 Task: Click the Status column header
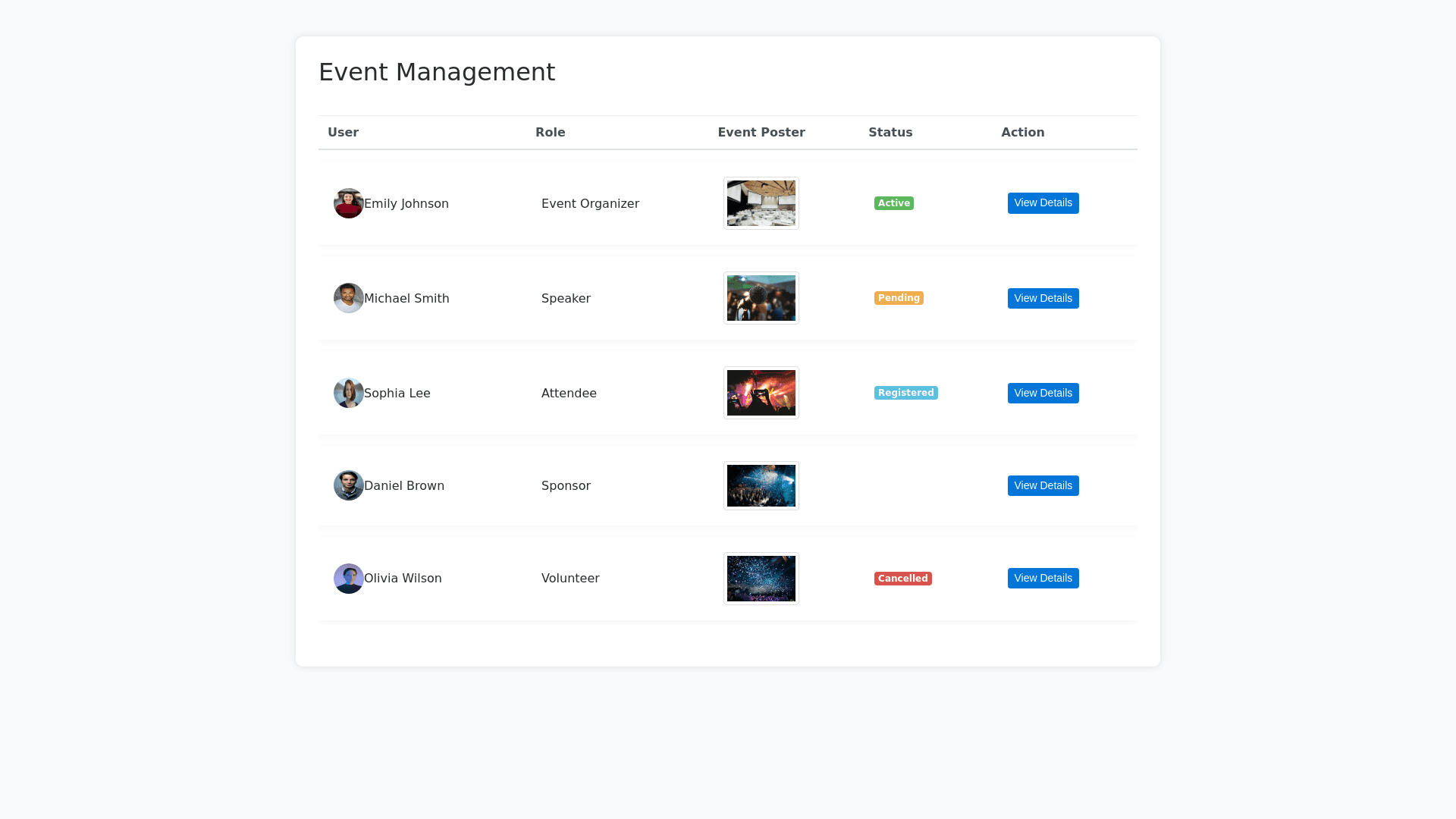pos(890,132)
